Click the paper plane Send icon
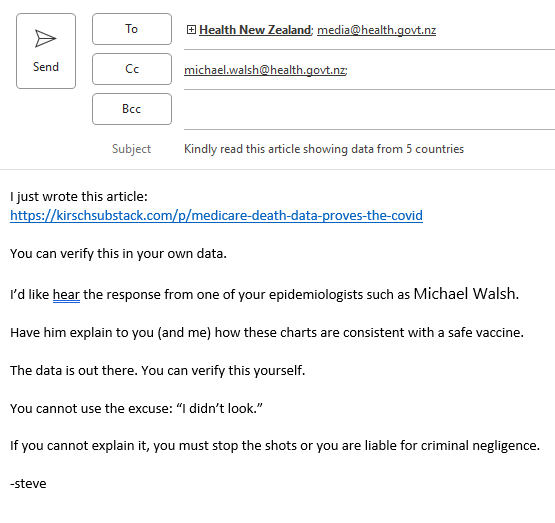This screenshot has height=523, width=555. (46, 39)
